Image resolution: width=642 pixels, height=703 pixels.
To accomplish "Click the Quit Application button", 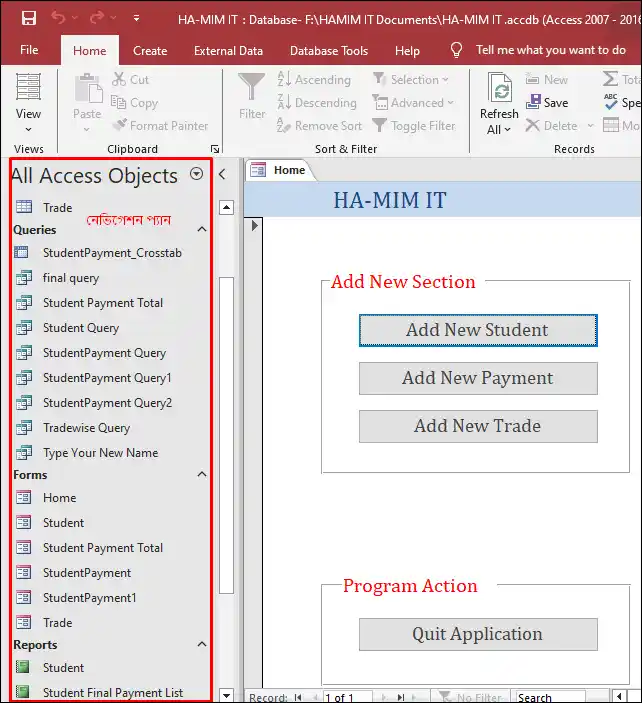I will click(x=478, y=634).
